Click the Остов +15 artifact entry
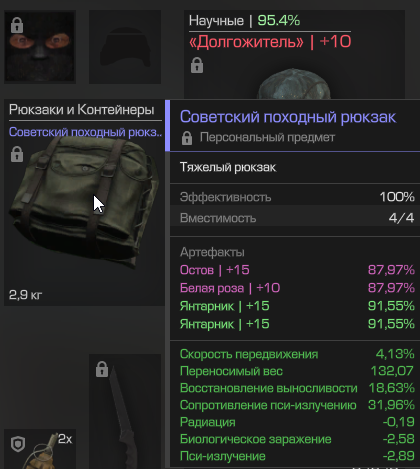This screenshot has width=420, height=469. click(297, 270)
